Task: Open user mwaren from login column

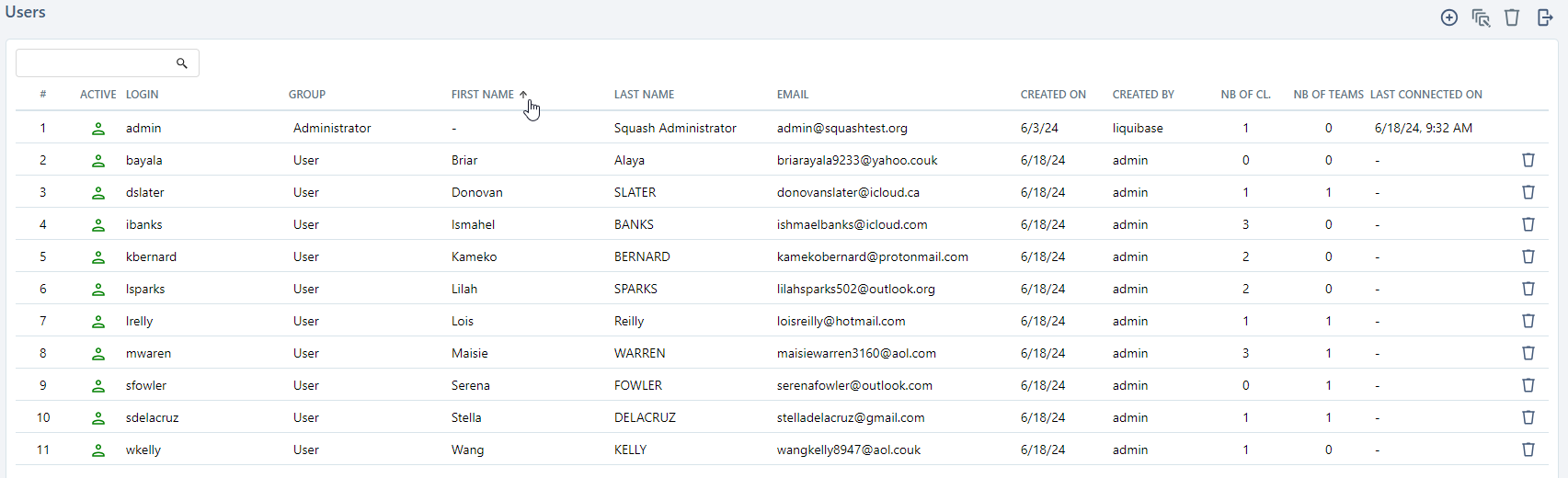Action: tap(148, 353)
